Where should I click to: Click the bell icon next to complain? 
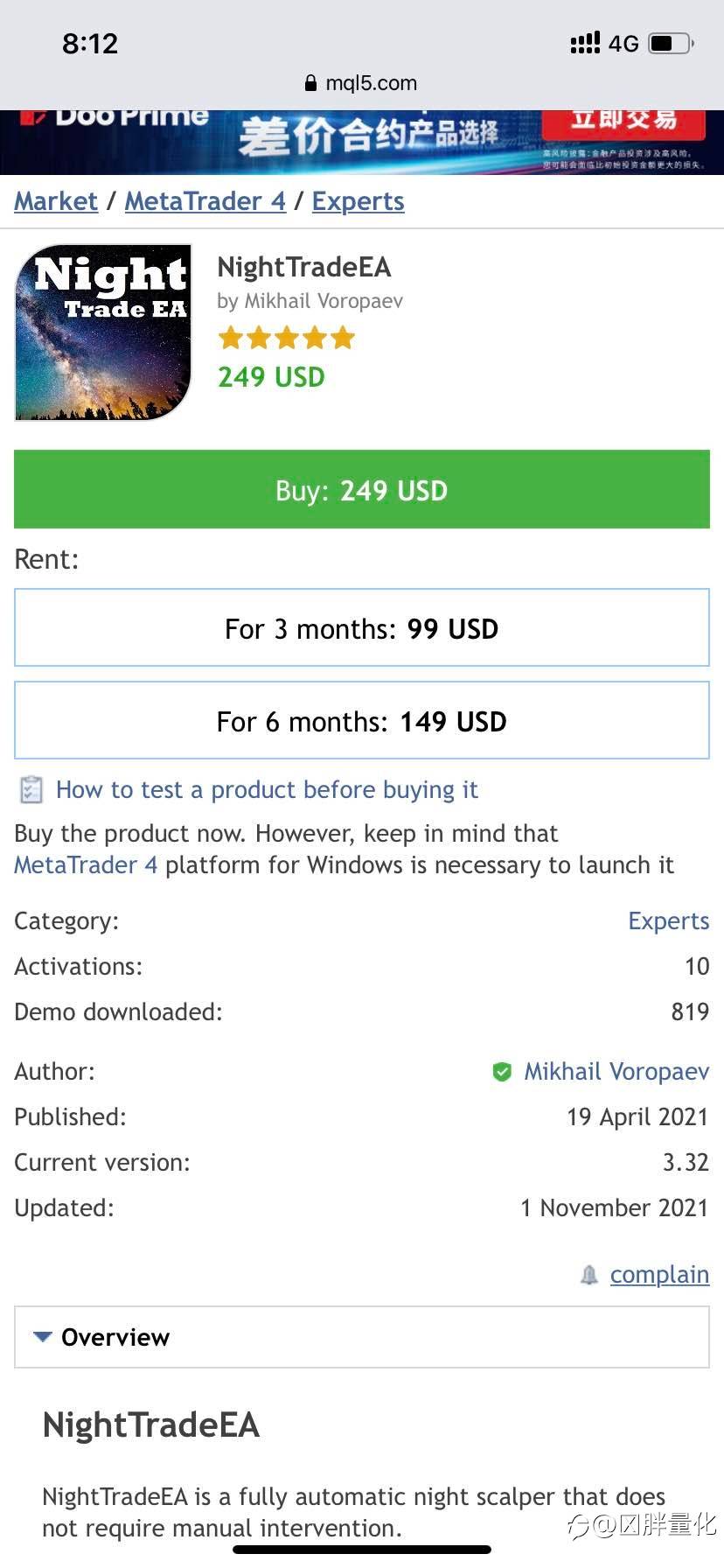tap(589, 1275)
